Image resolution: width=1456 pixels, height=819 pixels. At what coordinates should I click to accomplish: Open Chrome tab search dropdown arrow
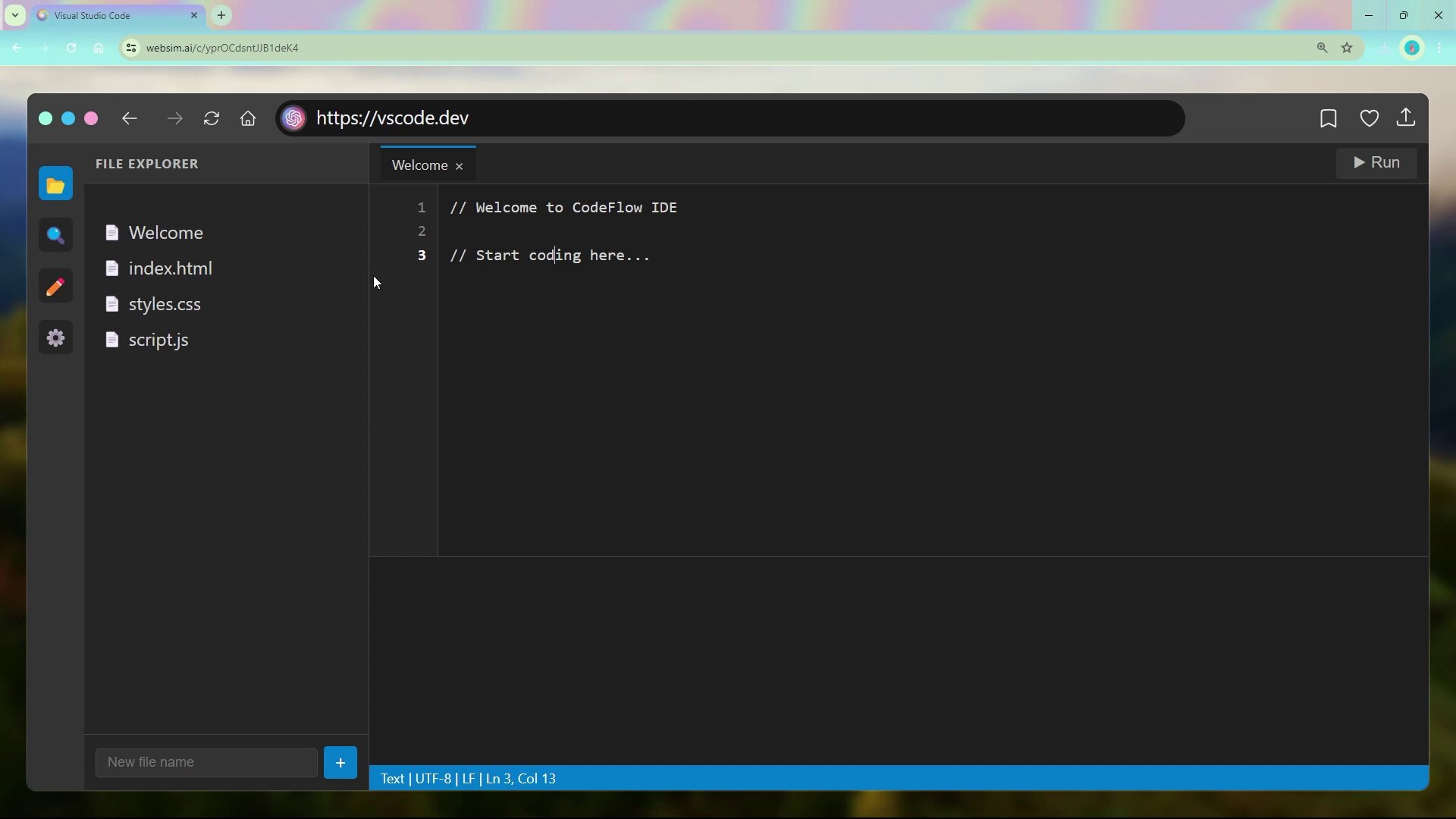click(x=14, y=15)
